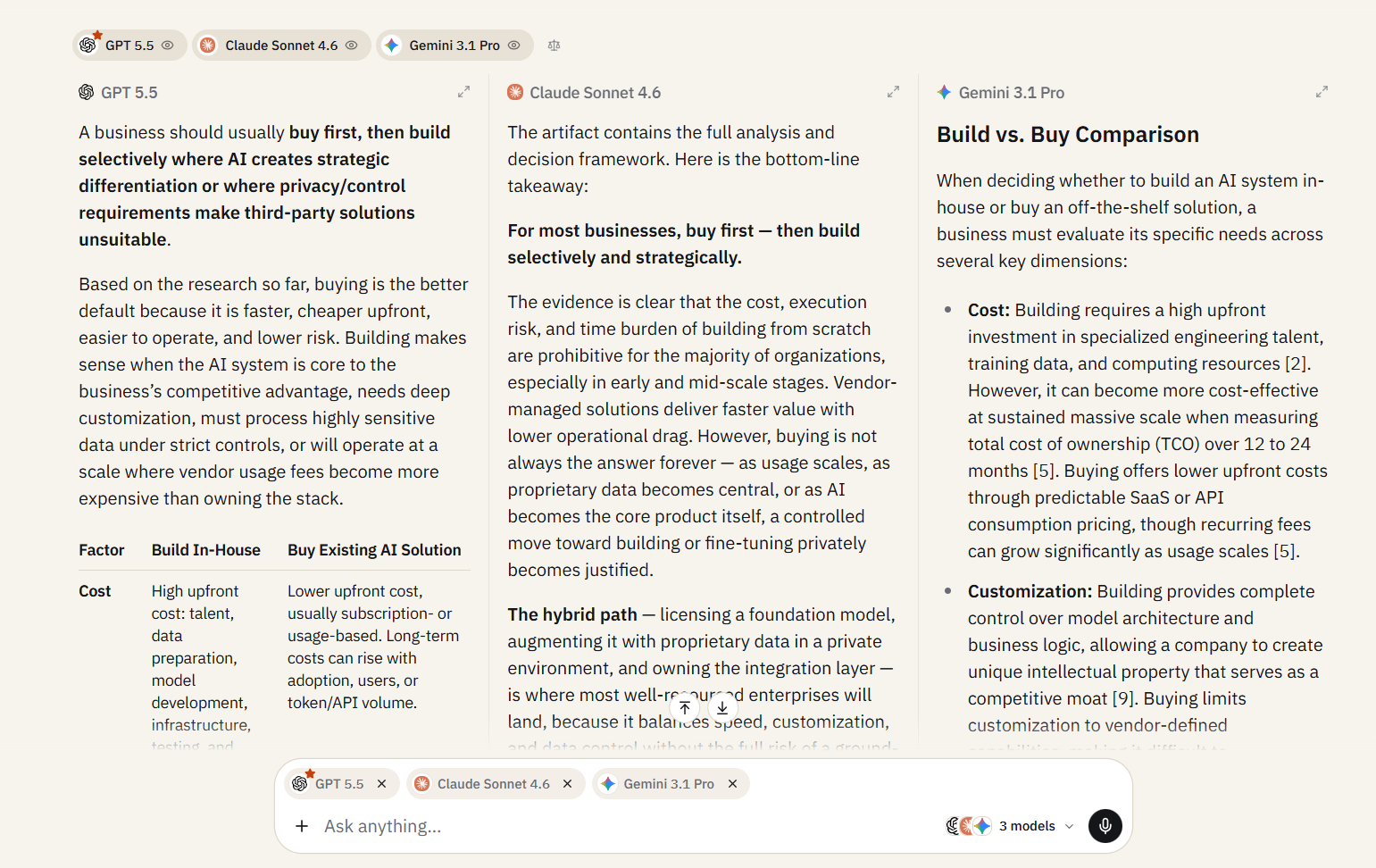The image size is (1376, 868).
Task: Click the Build vs. Buy Comparison heading
Action: pos(1068,135)
